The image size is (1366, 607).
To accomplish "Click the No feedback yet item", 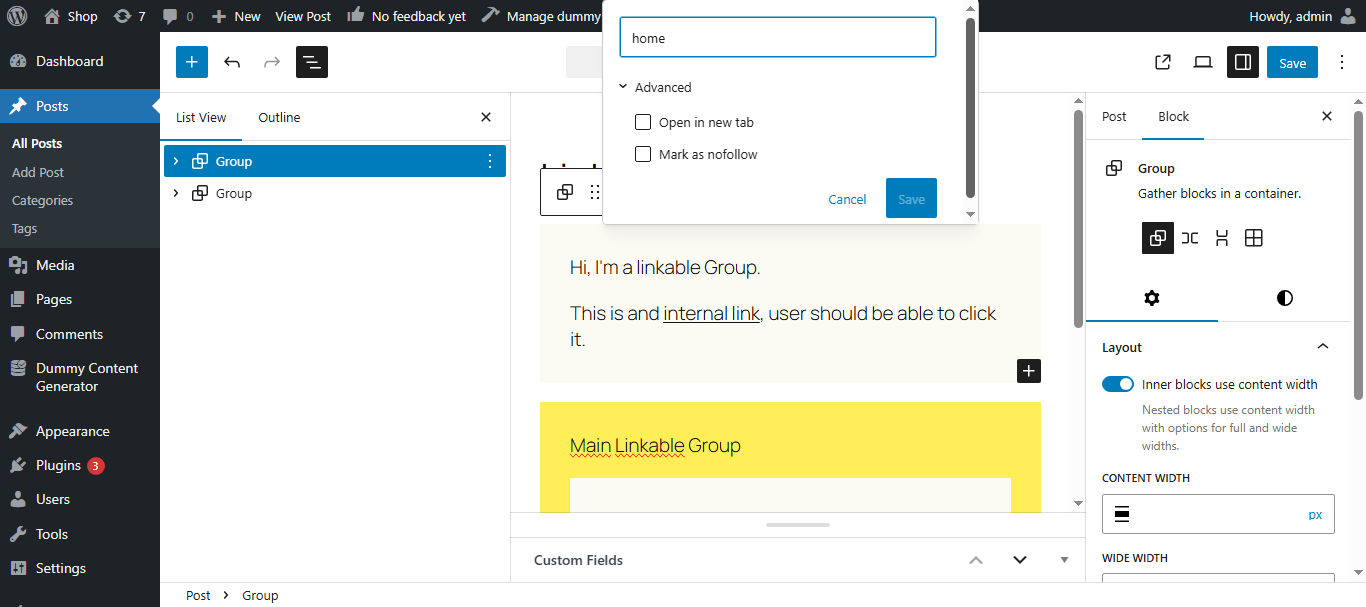I will point(406,16).
